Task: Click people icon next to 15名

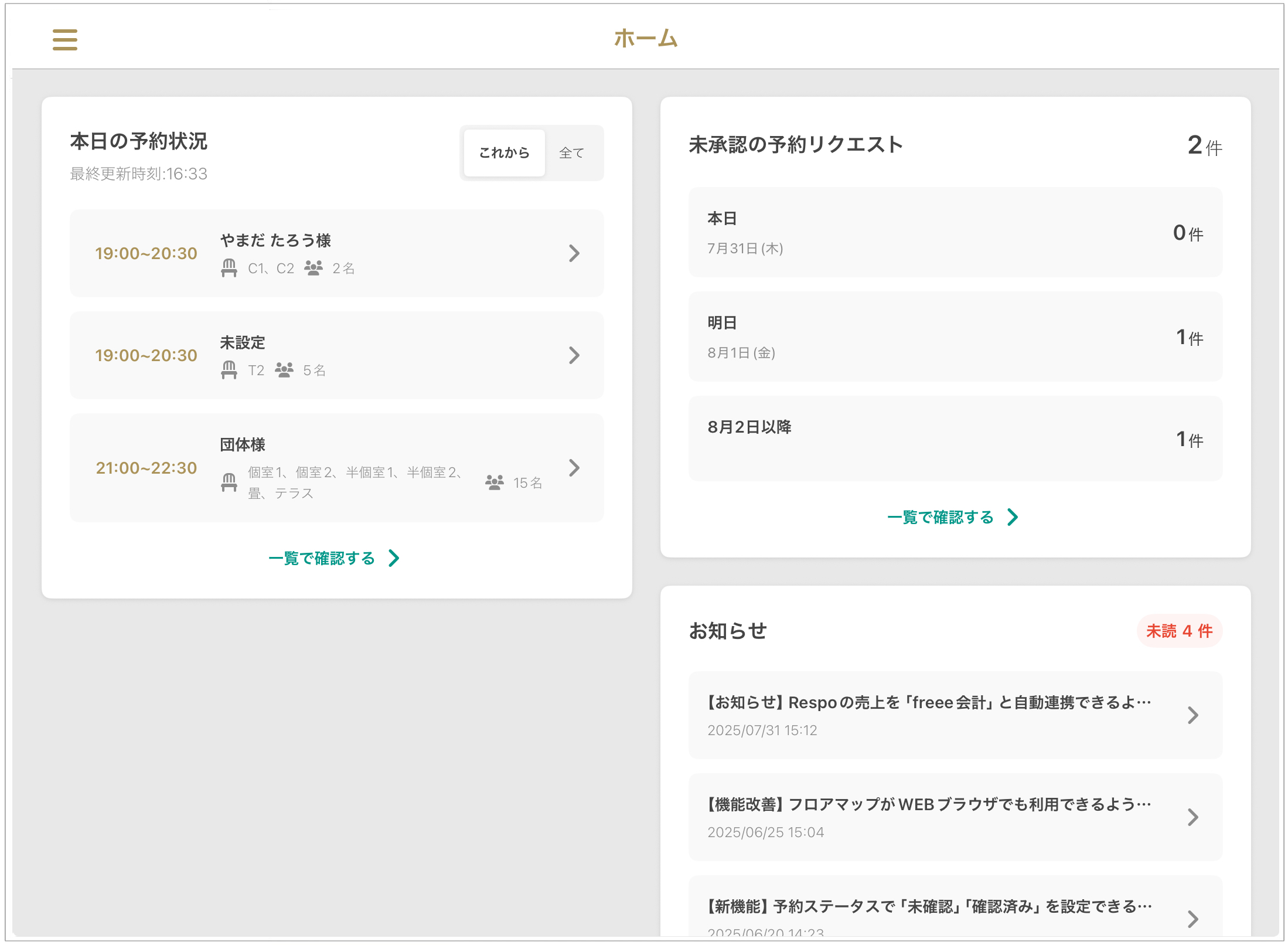Action: point(494,482)
